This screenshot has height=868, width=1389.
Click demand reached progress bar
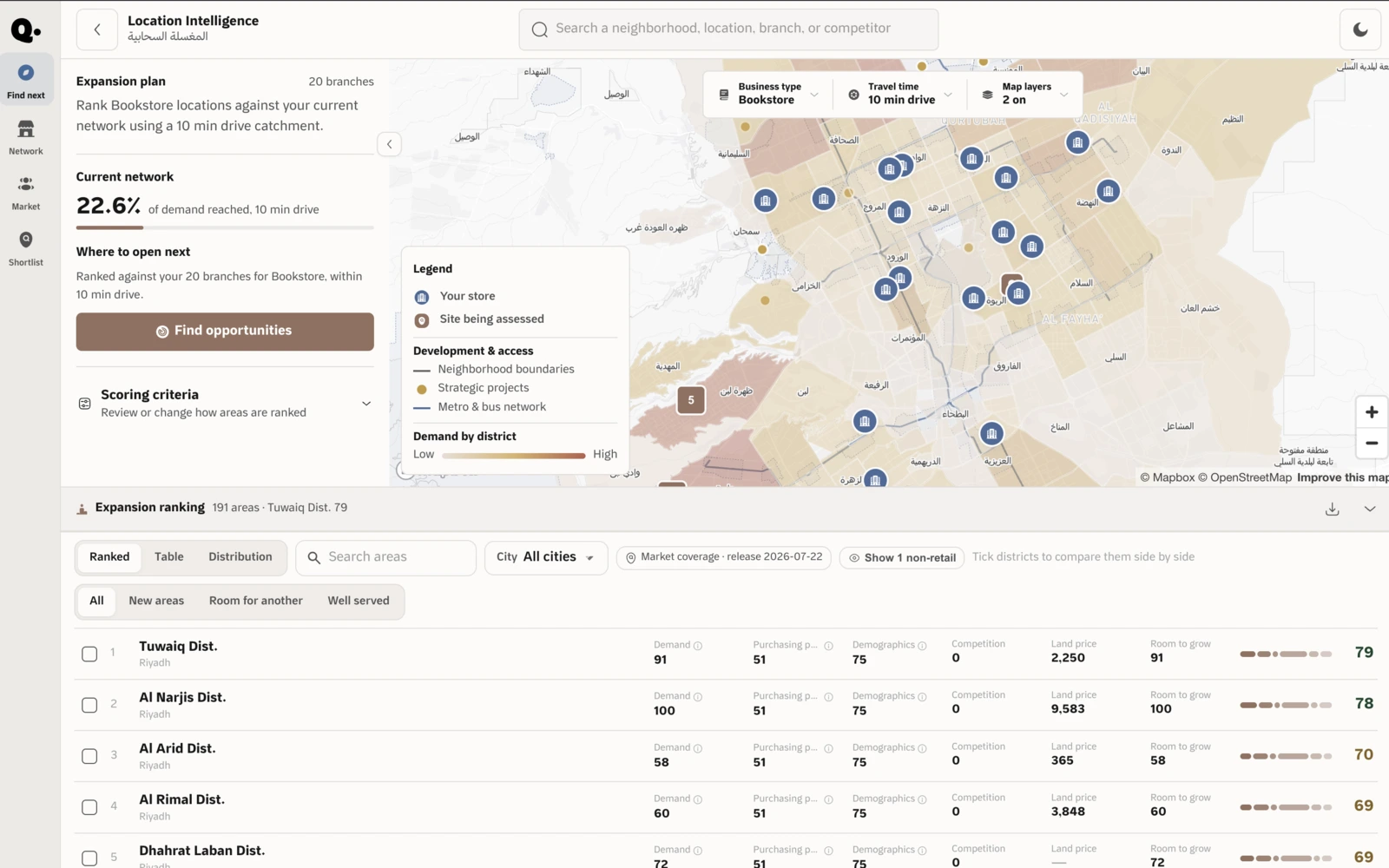225,227
